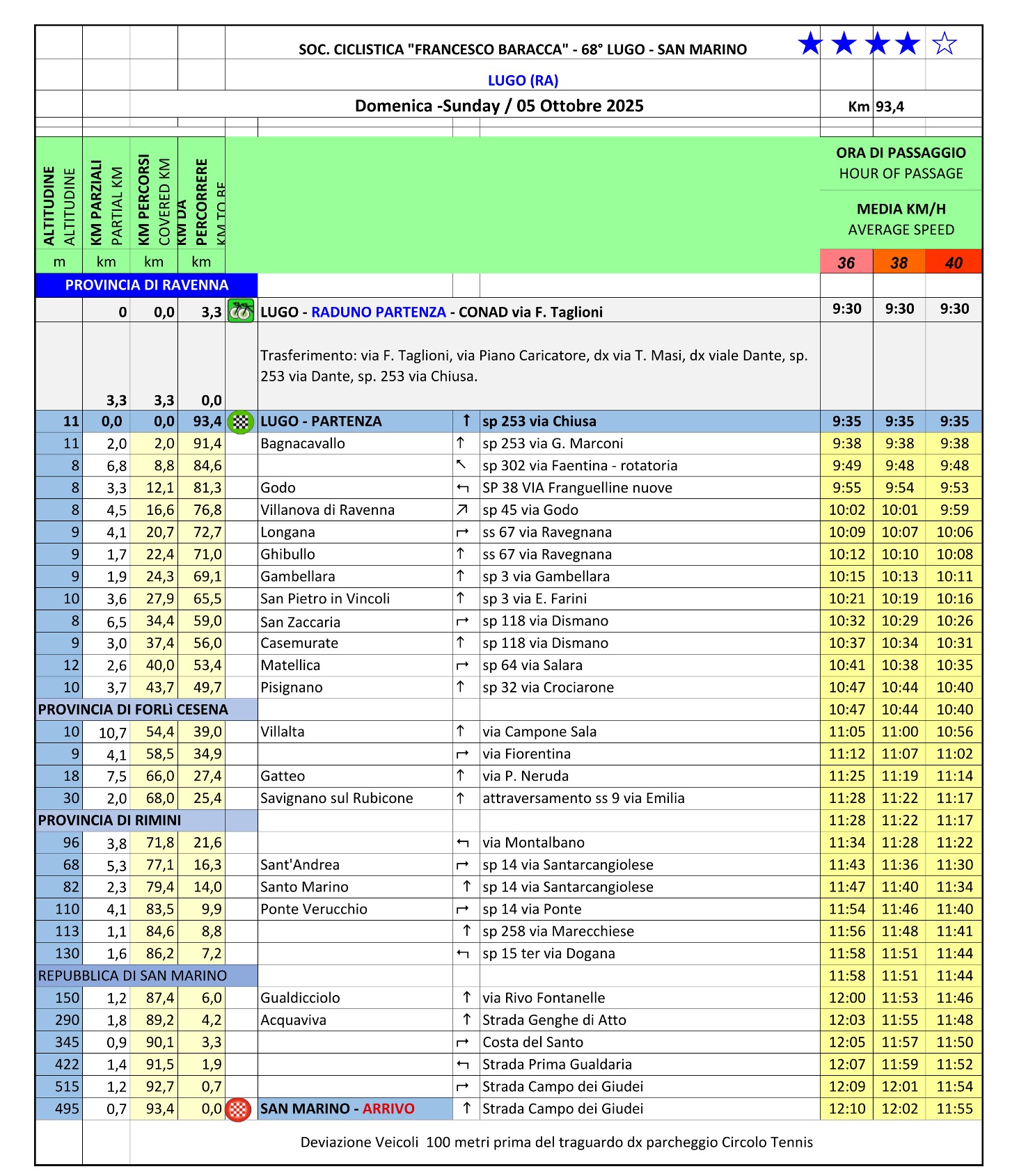The image size is (1019, 1176).
Task: Click the green checkered flag start icon
Action: coord(241,421)
